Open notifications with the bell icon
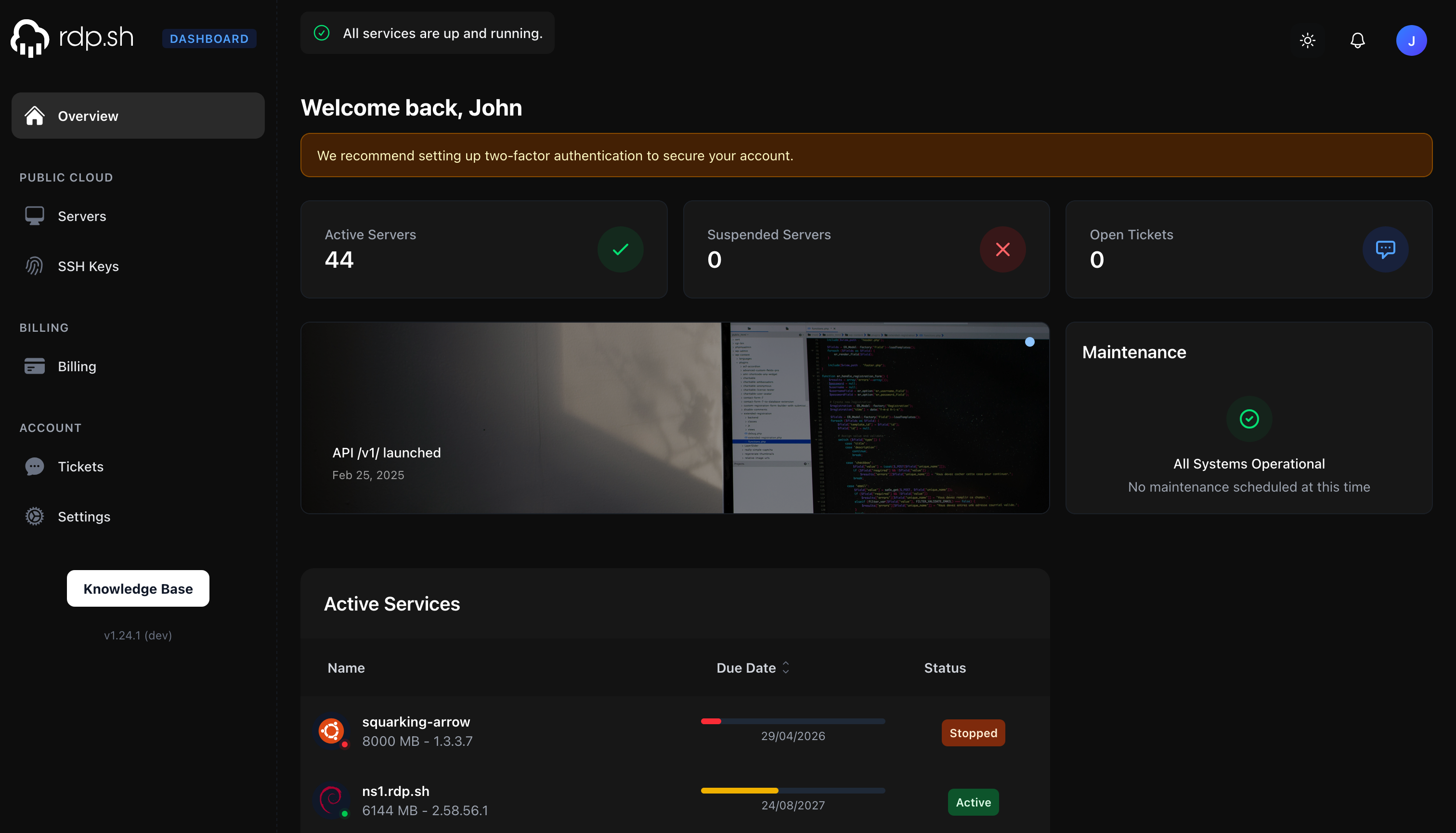Image resolution: width=1456 pixels, height=833 pixels. click(x=1357, y=40)
